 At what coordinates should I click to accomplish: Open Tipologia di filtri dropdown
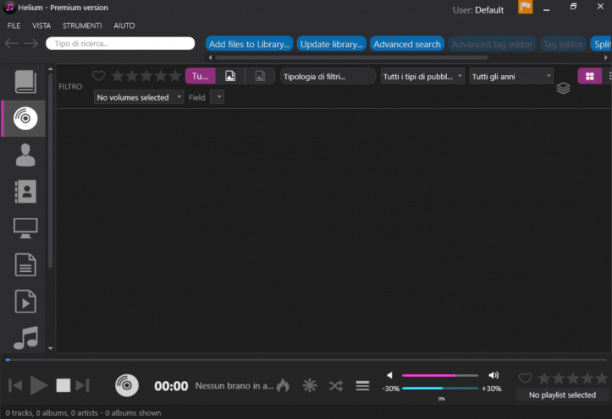pyautogui.click(x=328, y=76)
